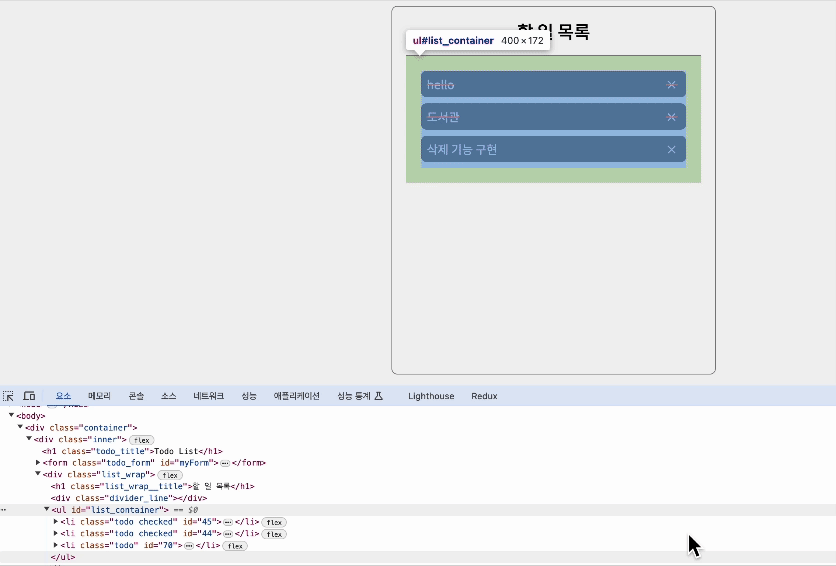Collapse the ul list_container node
836x566 pixels.
[x=47, y=510]
